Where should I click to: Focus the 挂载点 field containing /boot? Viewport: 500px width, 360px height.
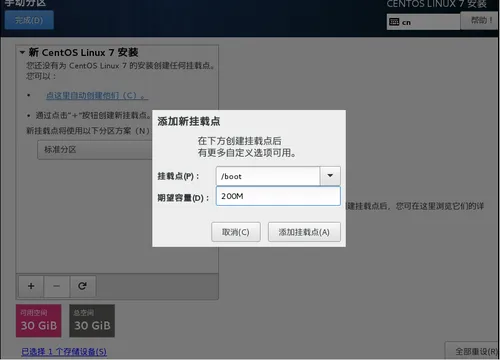pyautogui.click(x=268, y=176)
